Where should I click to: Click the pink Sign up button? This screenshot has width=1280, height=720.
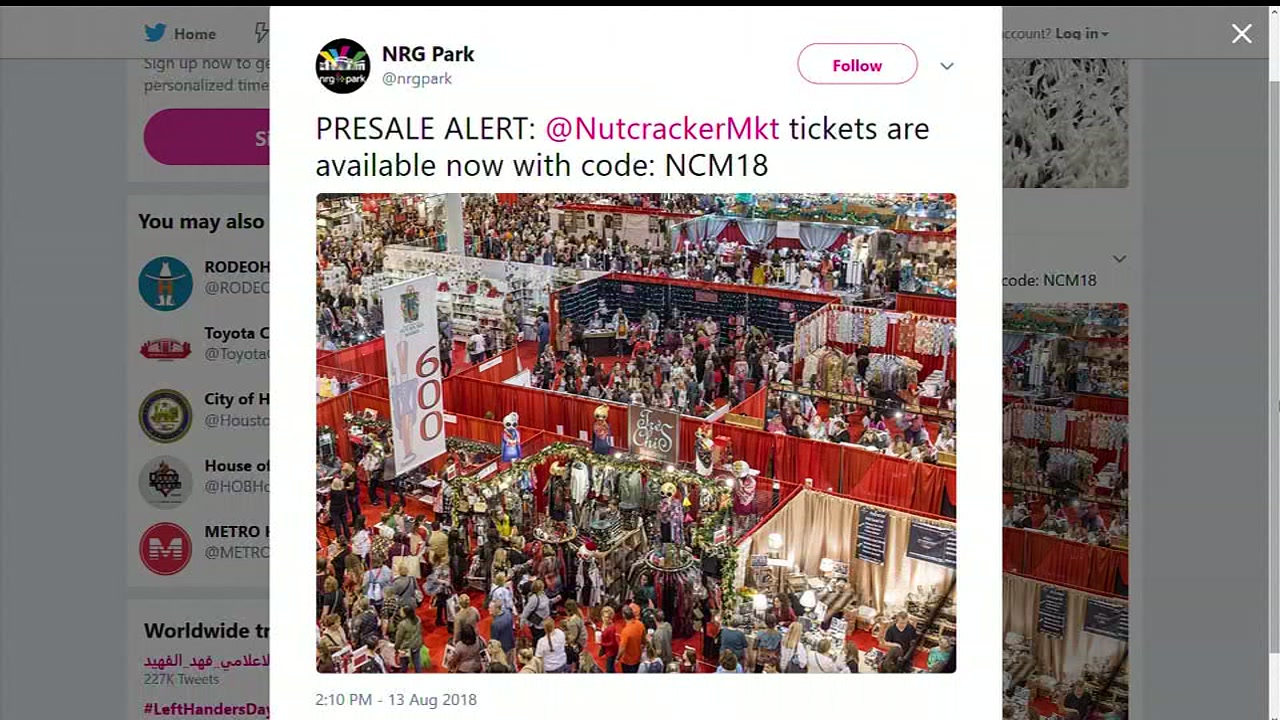tap(207, 137)
